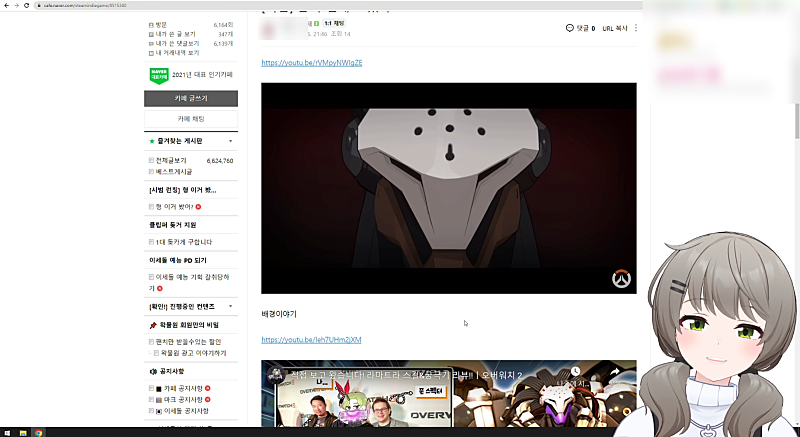Open 다크 공지사항 board
This screenshot has height=437, width=800.
point(183,399)
